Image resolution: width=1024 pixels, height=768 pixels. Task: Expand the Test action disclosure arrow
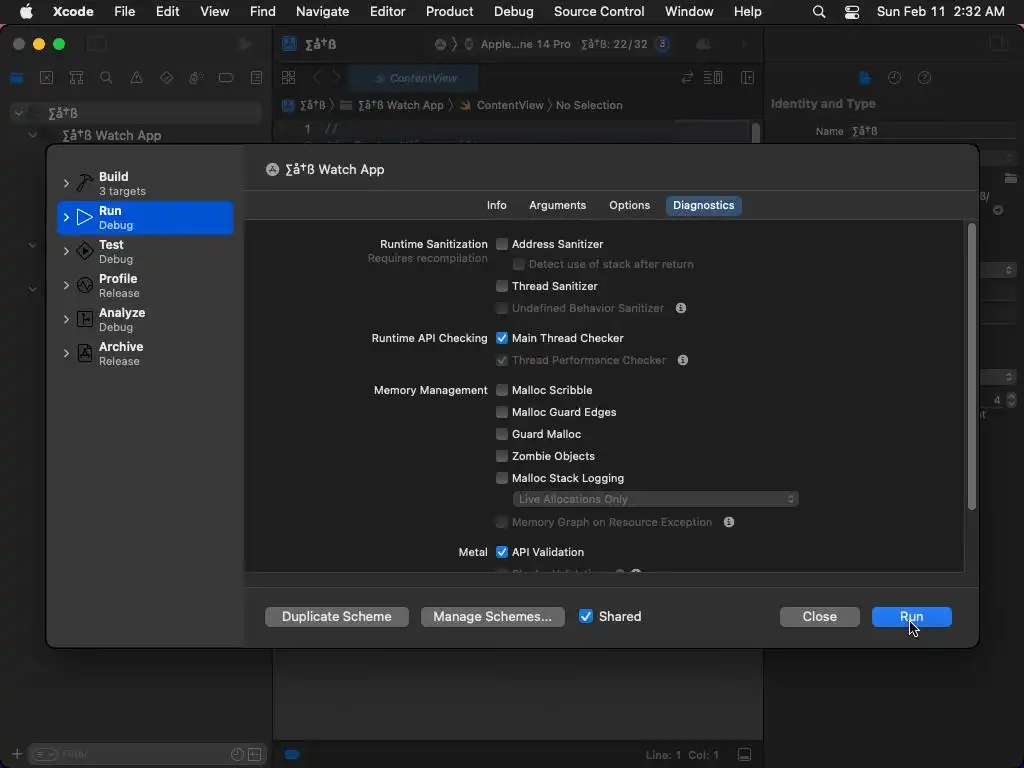pyautogui.click(x=66, y=251)
